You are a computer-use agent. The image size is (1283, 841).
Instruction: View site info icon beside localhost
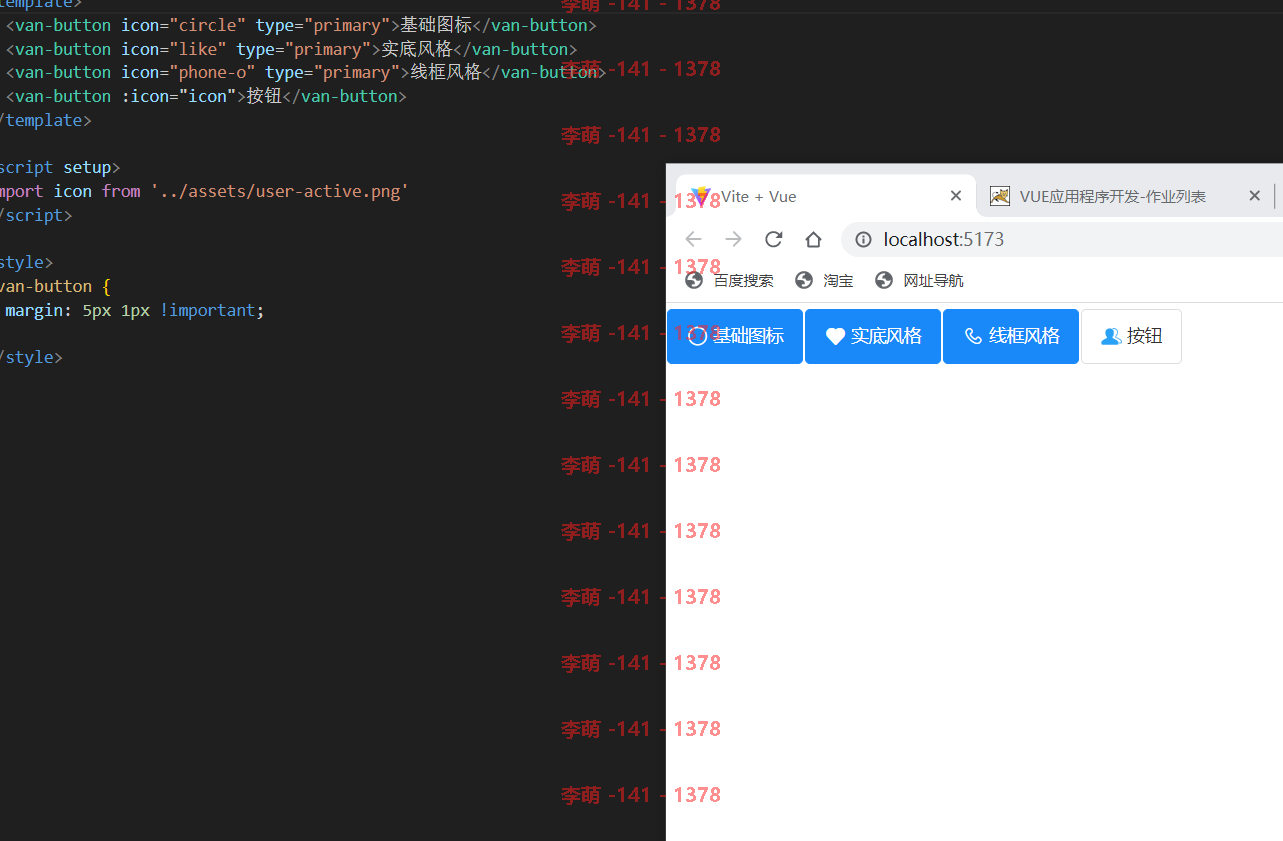(x=864, y=240)
